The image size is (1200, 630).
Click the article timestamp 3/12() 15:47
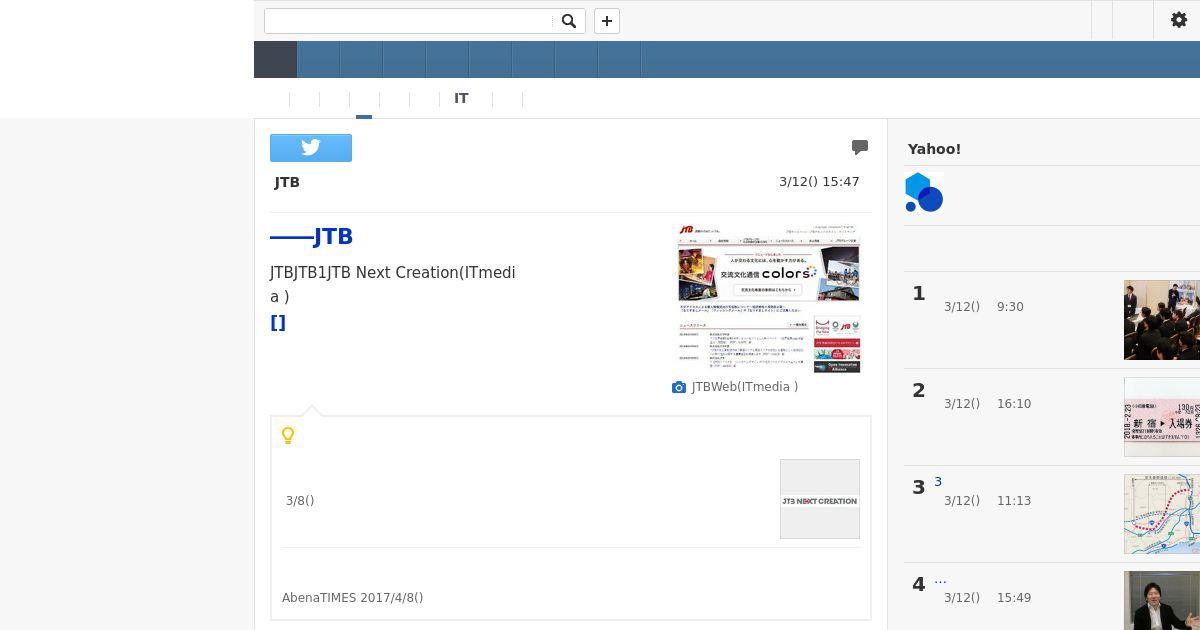[819, 182]
